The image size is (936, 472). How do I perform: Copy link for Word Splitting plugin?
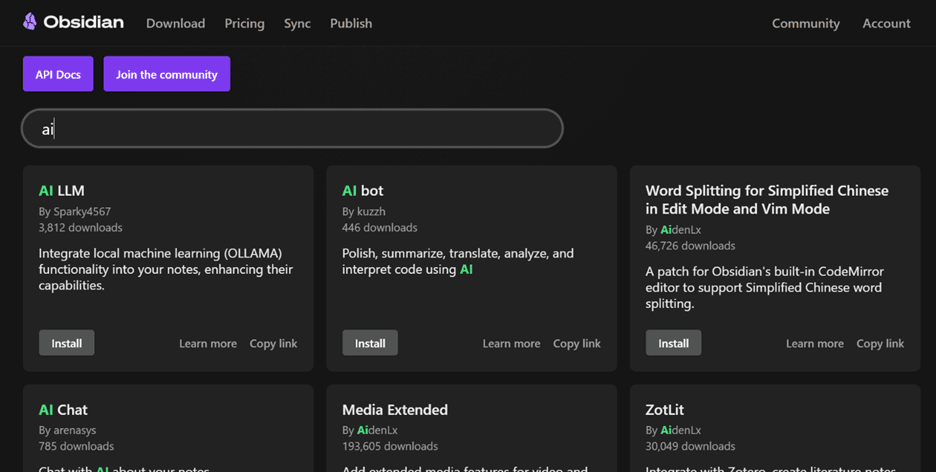(x=880, y=344)
